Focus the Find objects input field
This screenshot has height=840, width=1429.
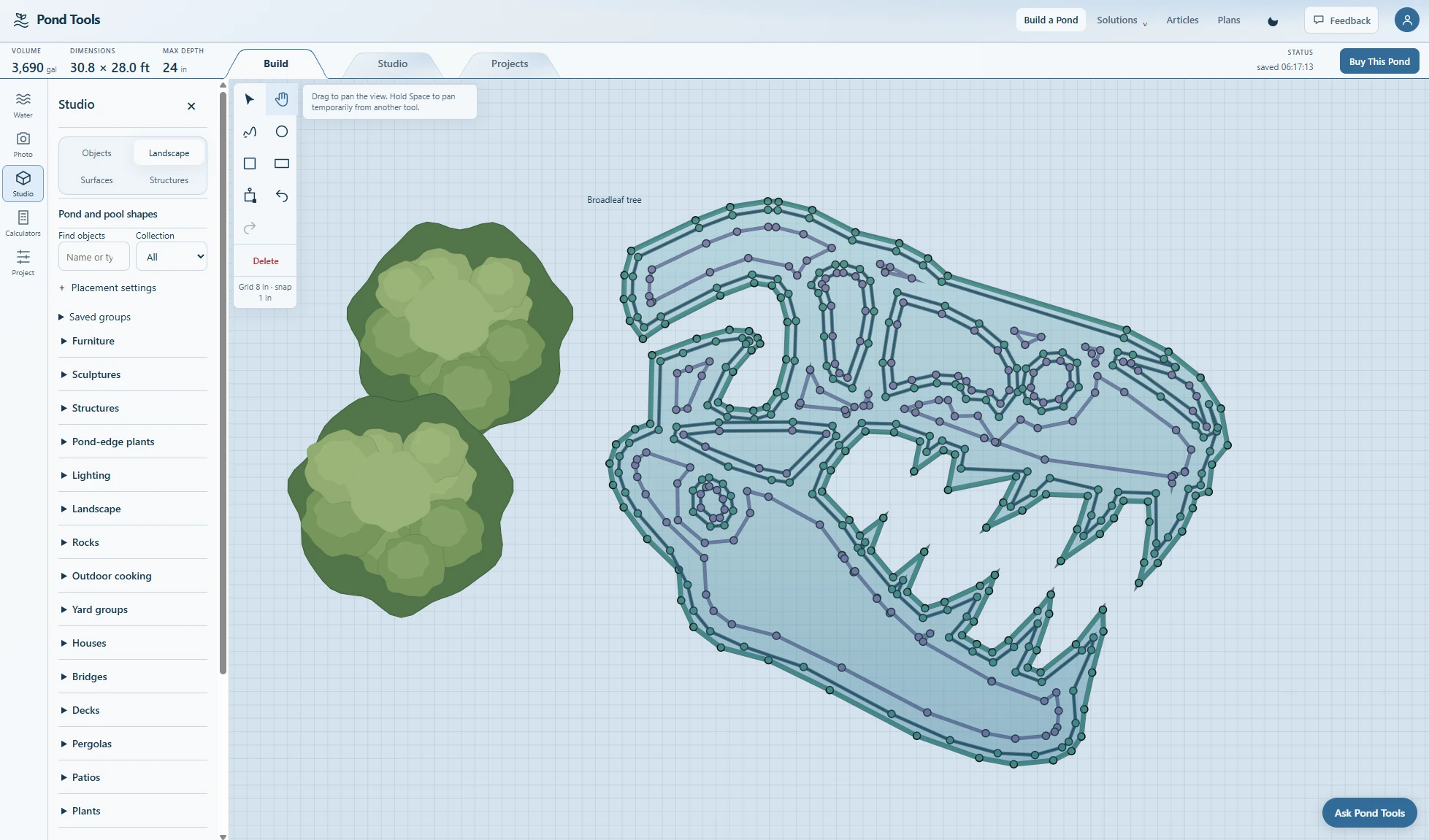click(94, 257)
